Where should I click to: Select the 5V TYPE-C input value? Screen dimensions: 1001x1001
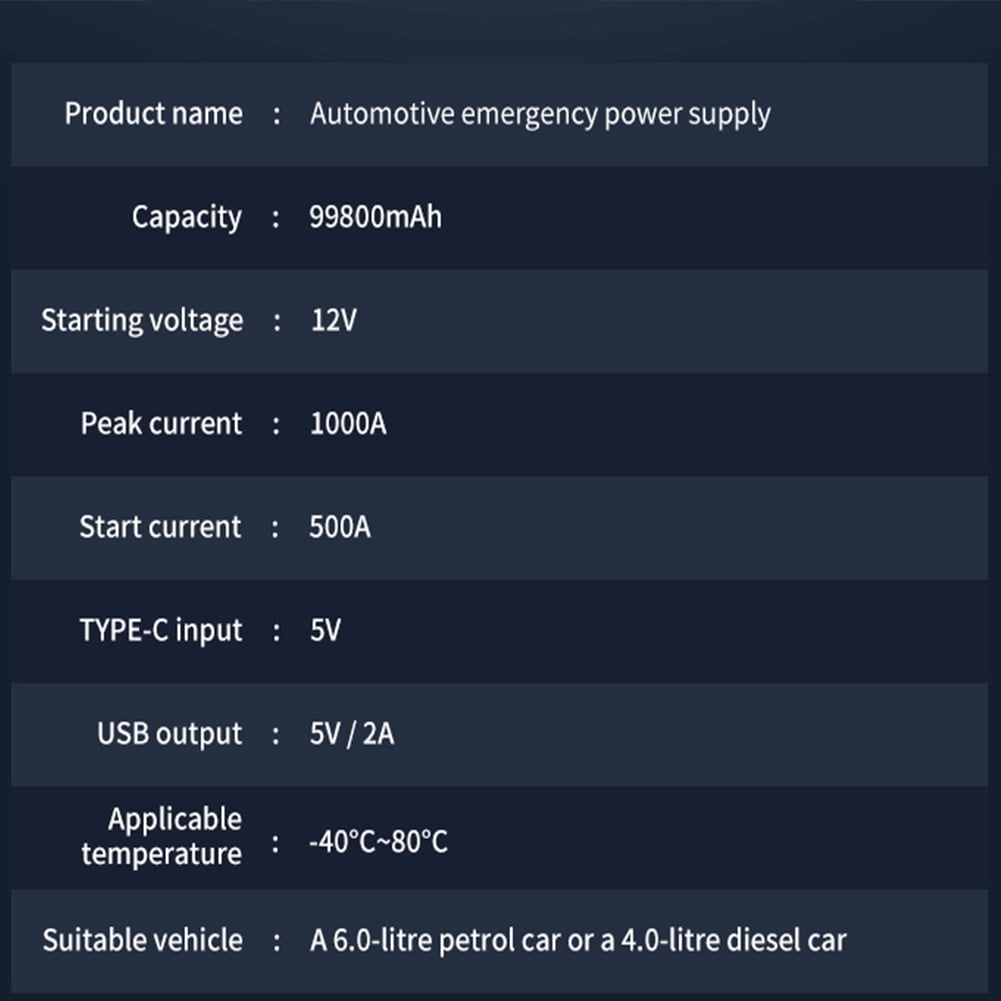(325, 631)
